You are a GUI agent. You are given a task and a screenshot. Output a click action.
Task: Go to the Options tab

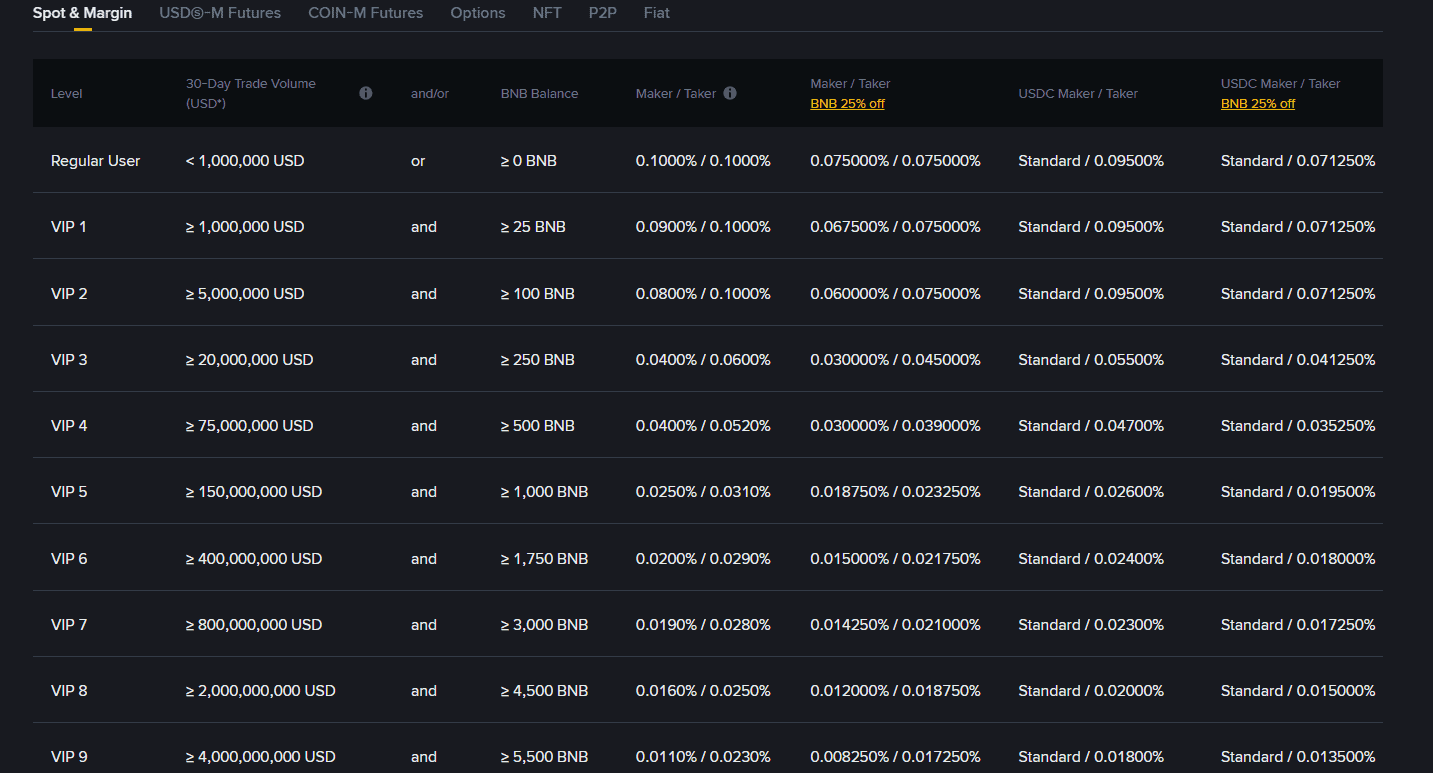click(478, 13)
